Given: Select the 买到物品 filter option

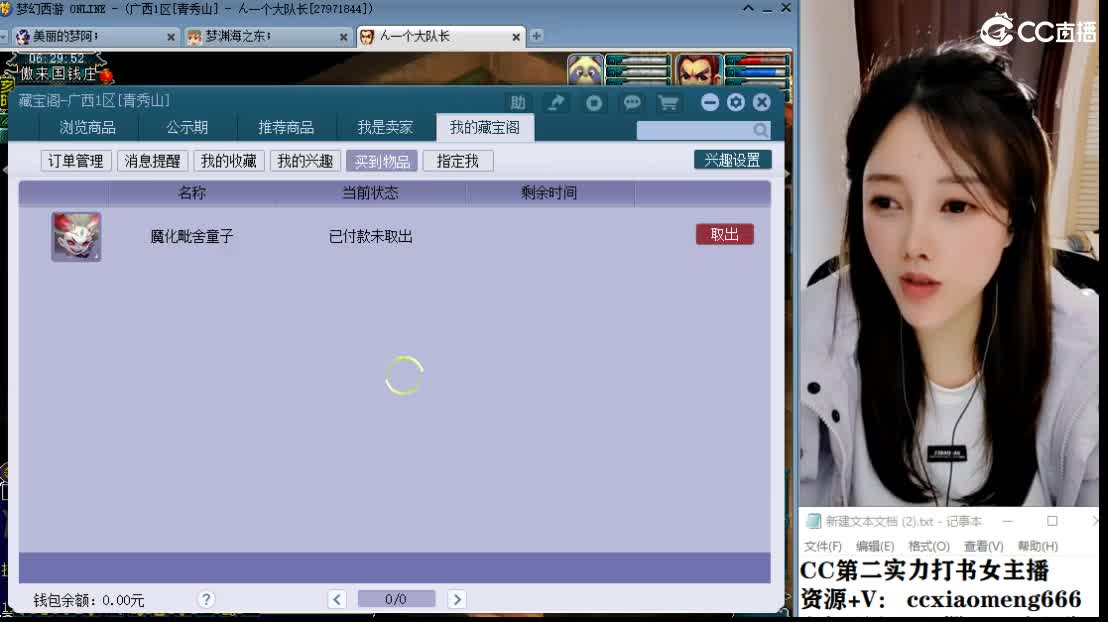Looking at the screenshot, I should [380, 160].
